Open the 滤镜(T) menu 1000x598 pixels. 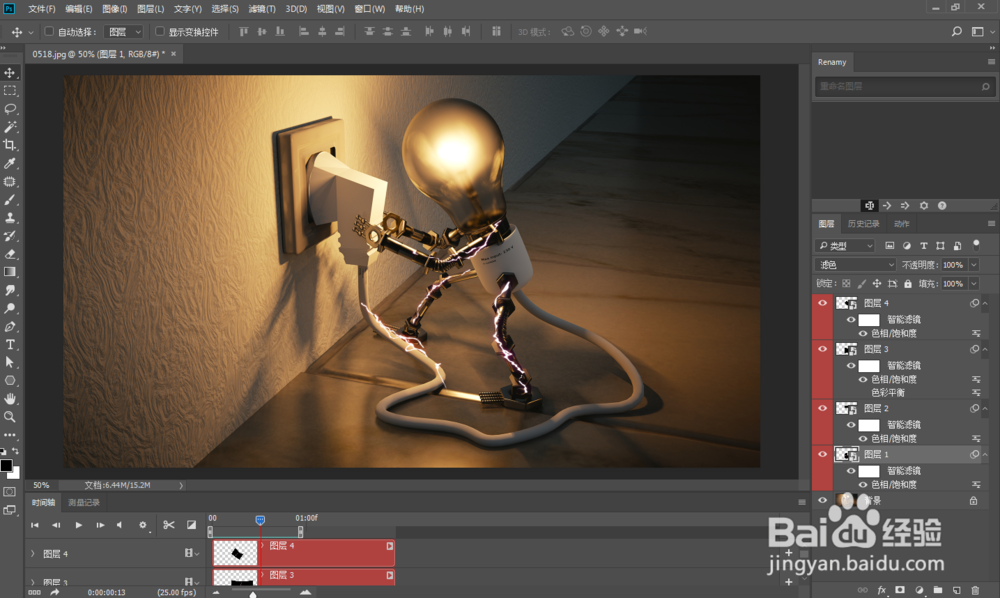261,9
